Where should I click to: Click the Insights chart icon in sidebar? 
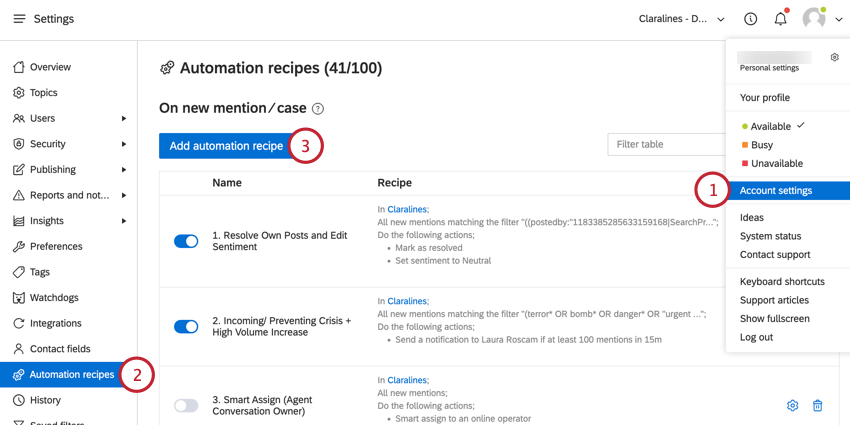click(x=19, y=221)
